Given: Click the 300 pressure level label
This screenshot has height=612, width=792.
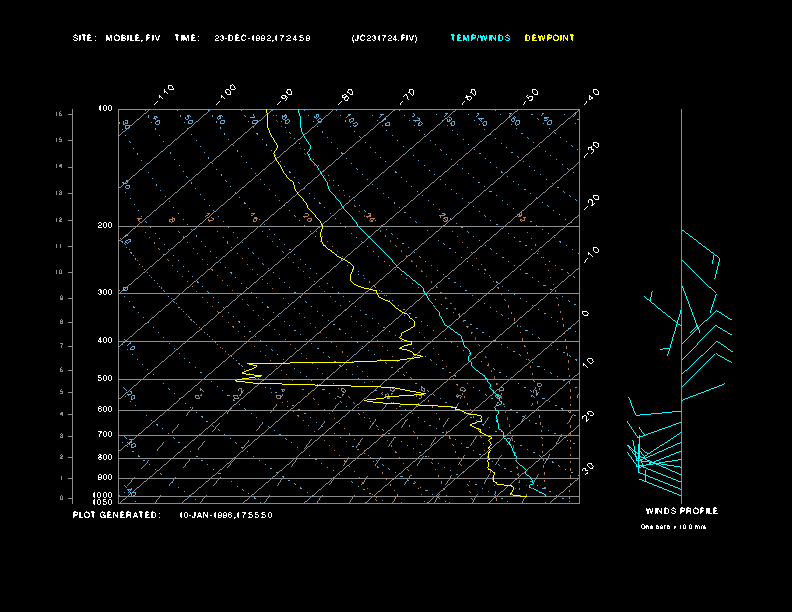Looking at the screenshot, I should 105,292.
